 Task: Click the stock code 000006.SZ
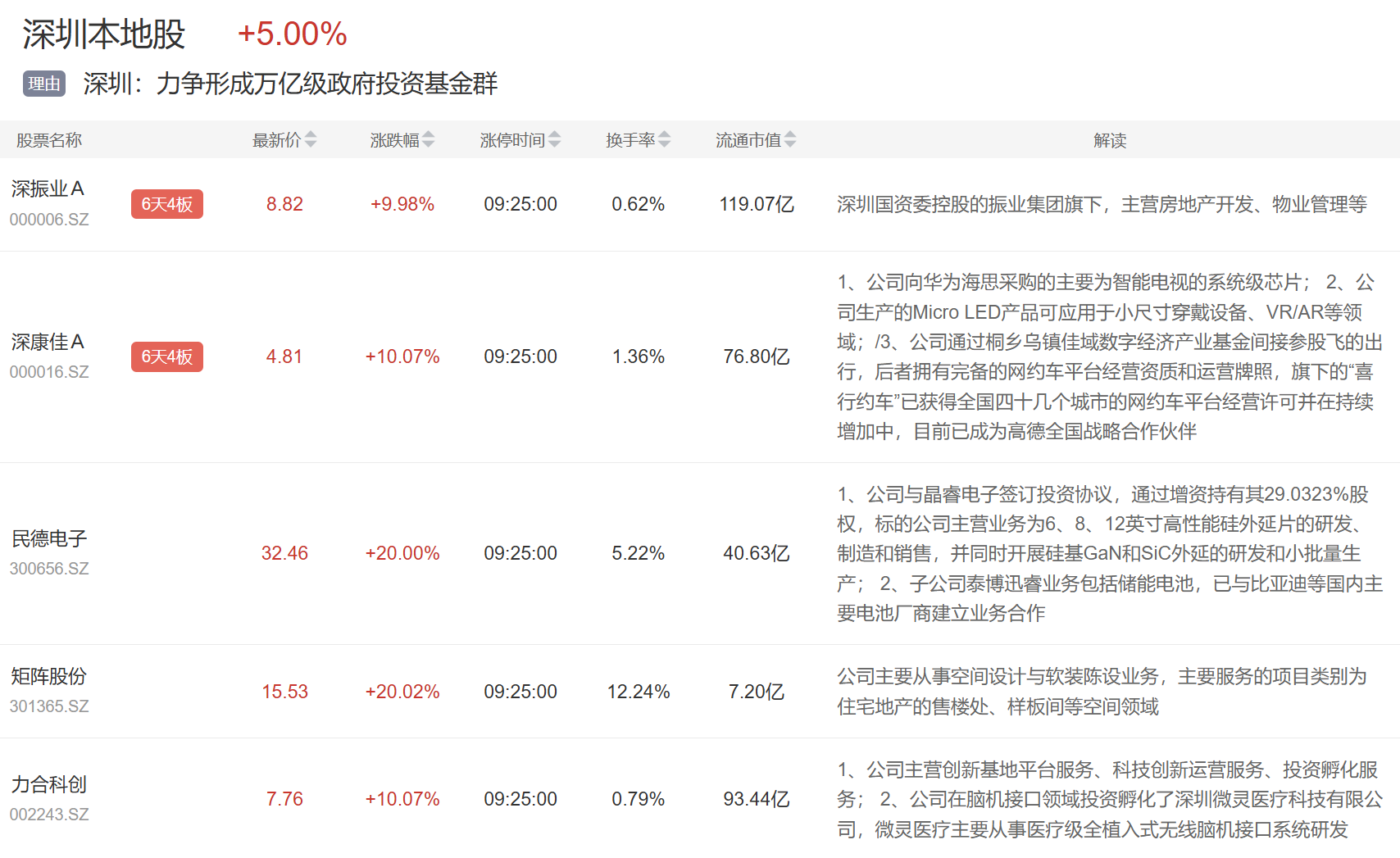pos(49,220)
